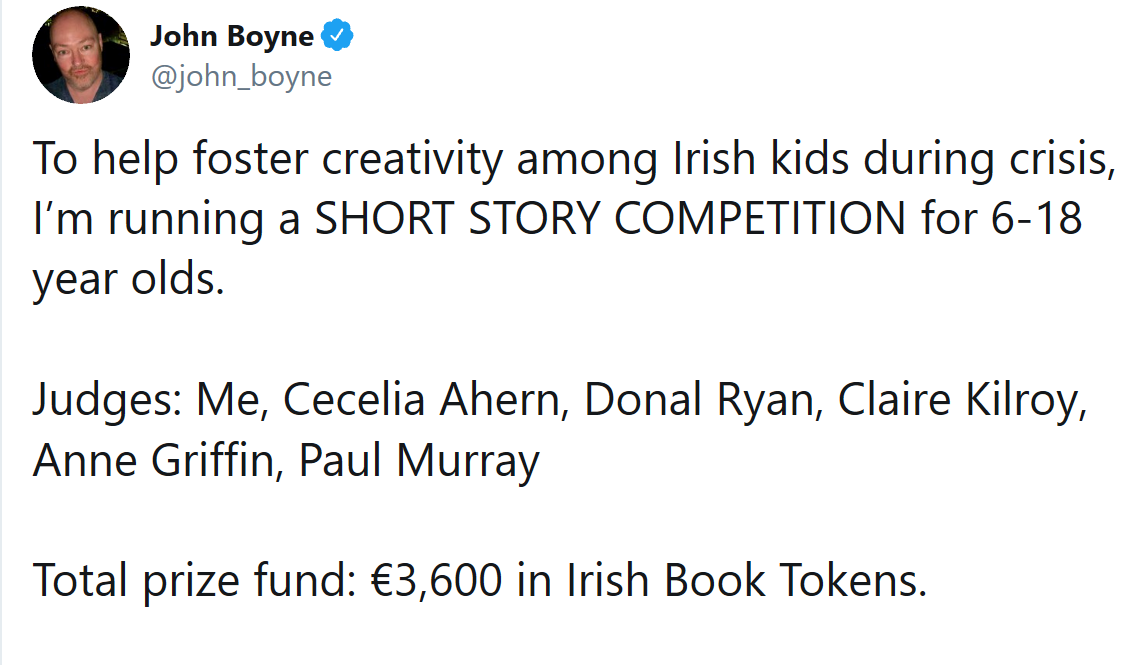
Task: Click on the name Claire Kilroy
Action: (962, 400)
